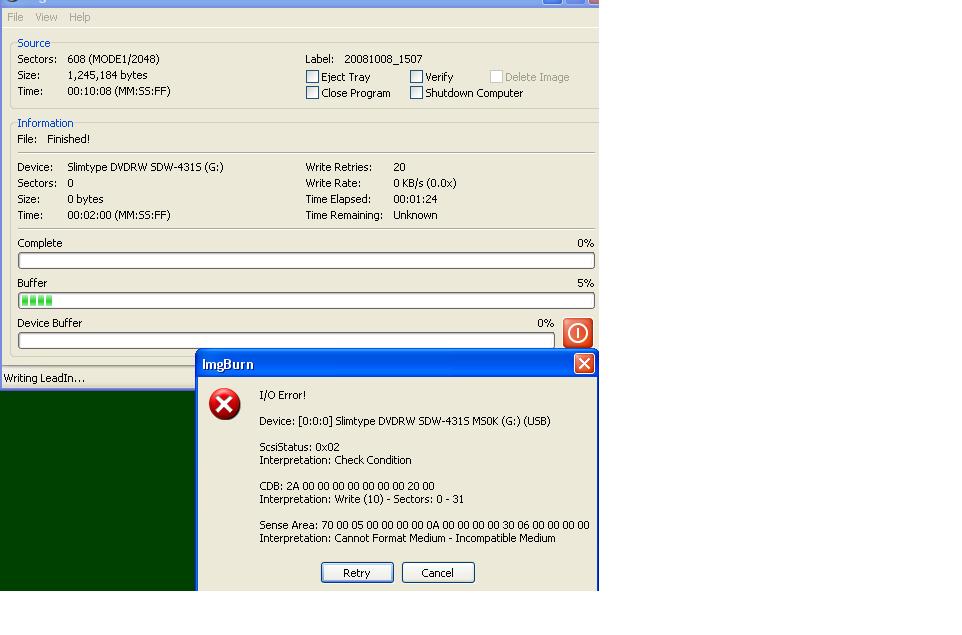Click 'Interpretation: Check Condition' line

click(x=335, y=460)
